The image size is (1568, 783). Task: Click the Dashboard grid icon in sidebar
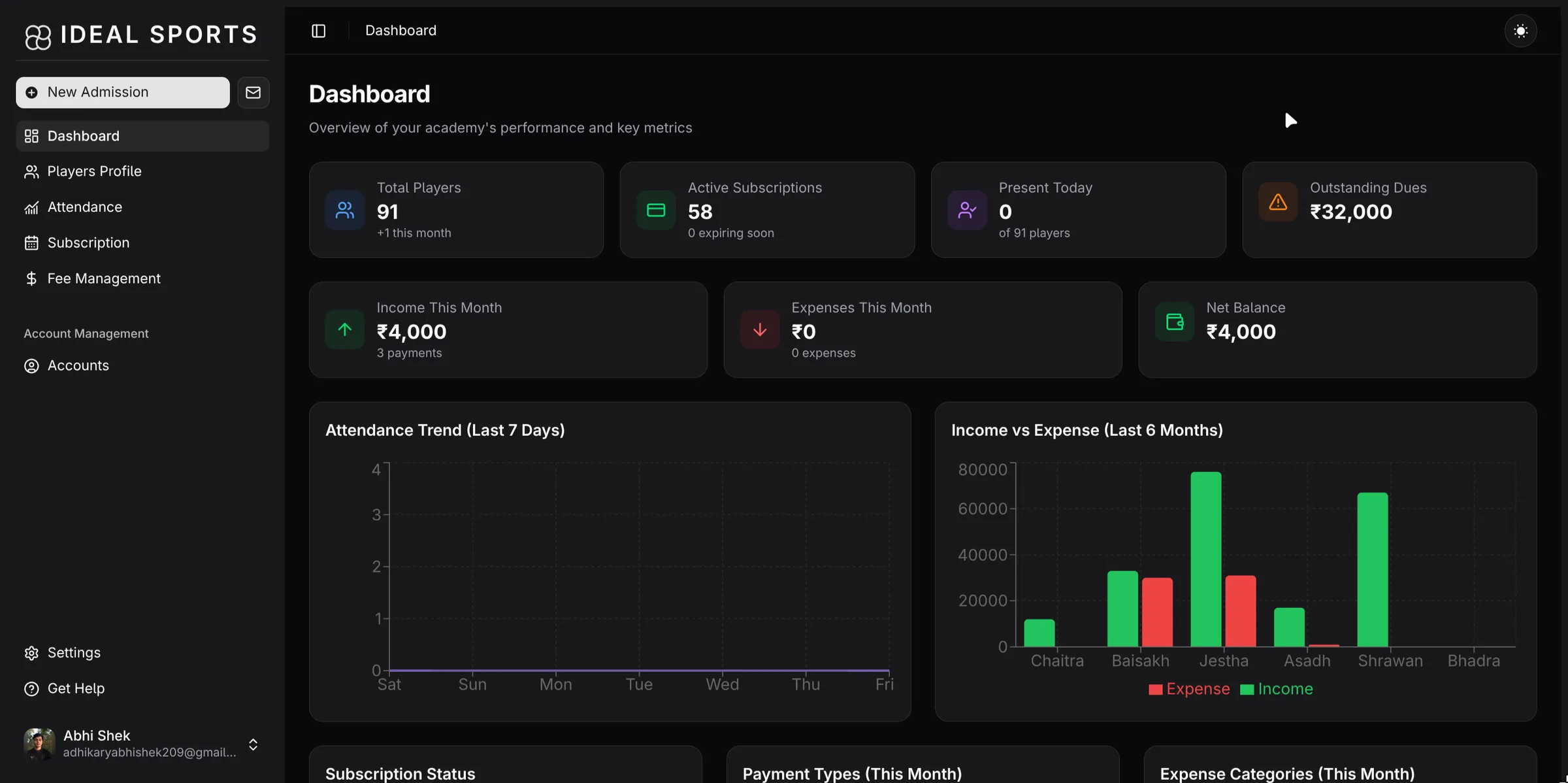pyautogui.click(x=31, y=136)
